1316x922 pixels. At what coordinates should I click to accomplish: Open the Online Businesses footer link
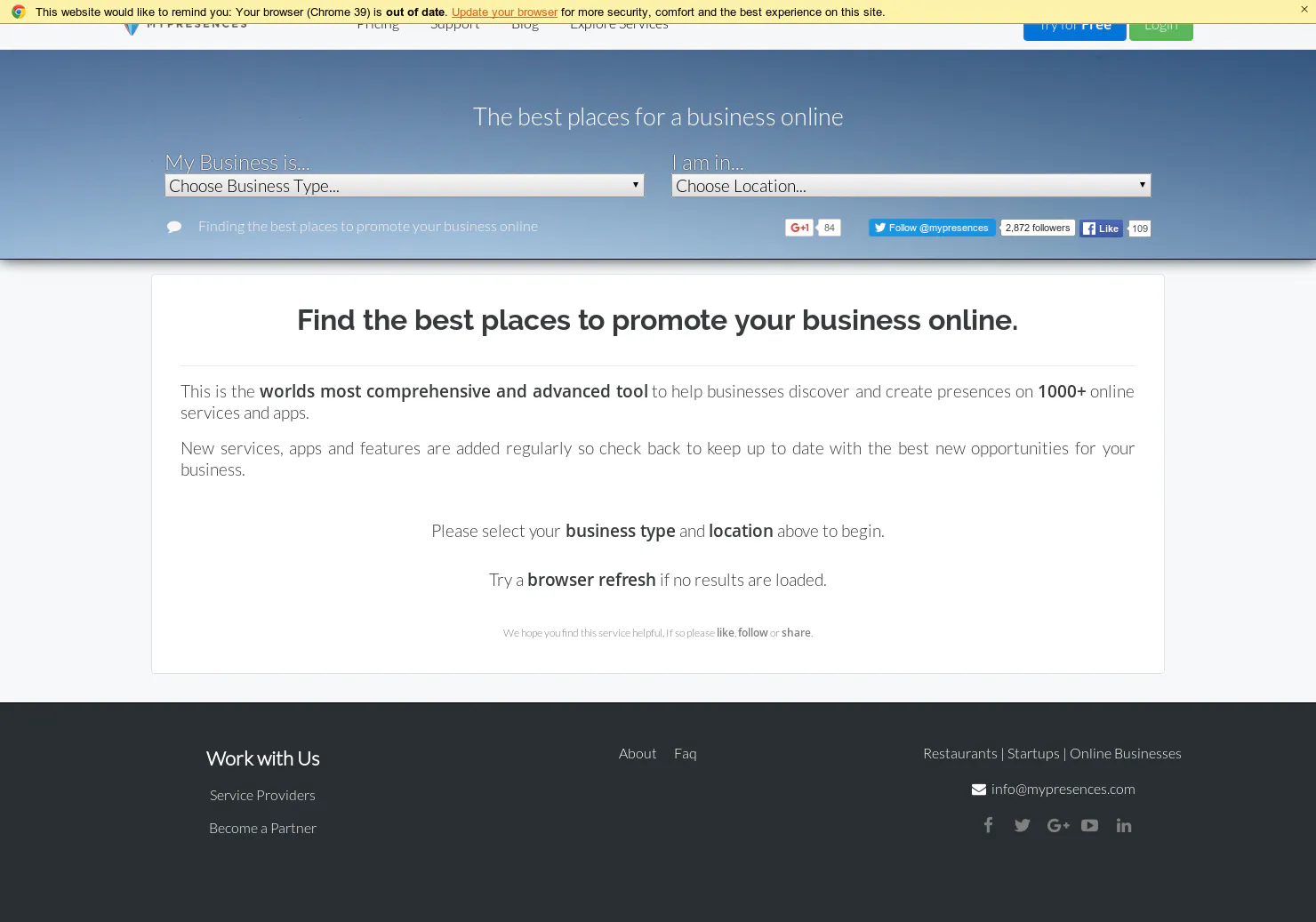pyautogui.click(x=1126, y=754)
